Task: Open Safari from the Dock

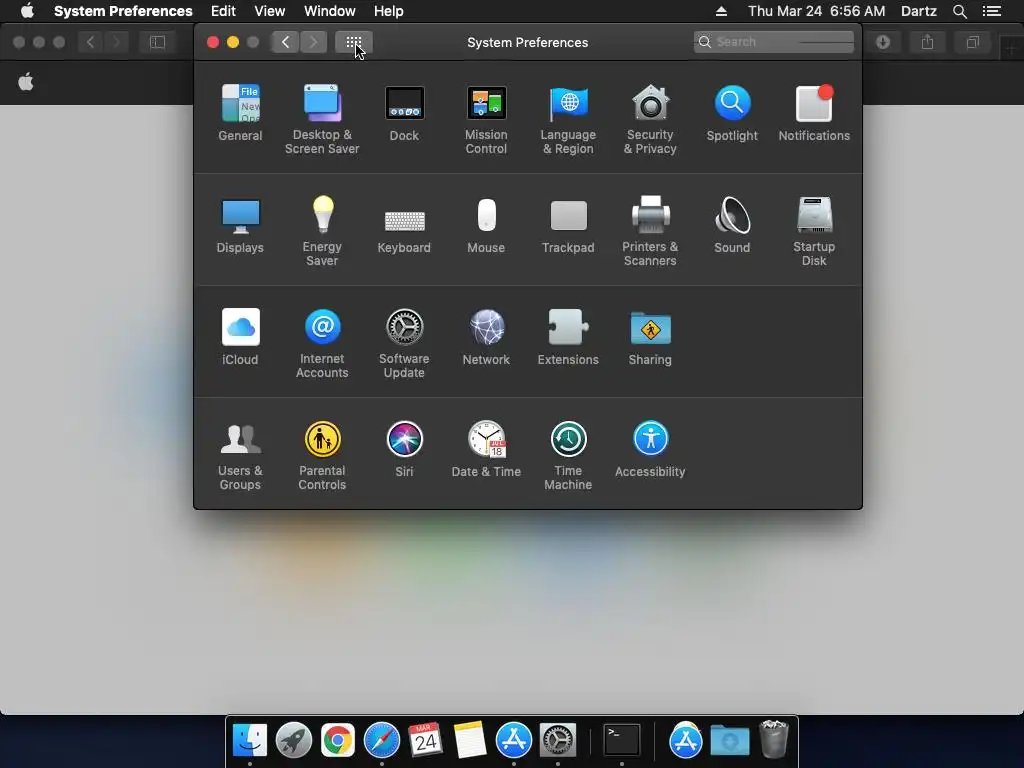Action: [381, 740]
